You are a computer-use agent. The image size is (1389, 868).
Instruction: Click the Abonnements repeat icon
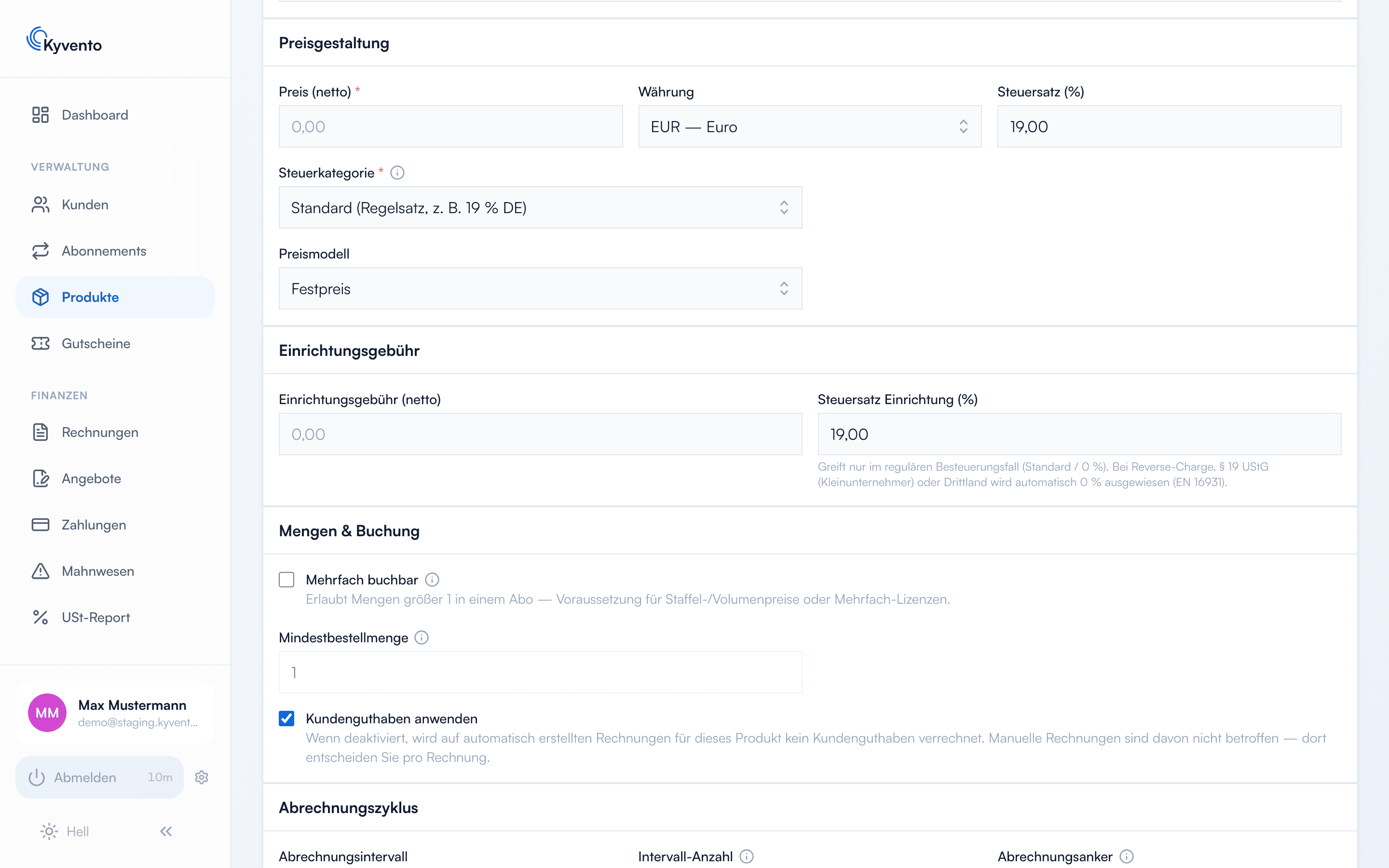(40, 251)
